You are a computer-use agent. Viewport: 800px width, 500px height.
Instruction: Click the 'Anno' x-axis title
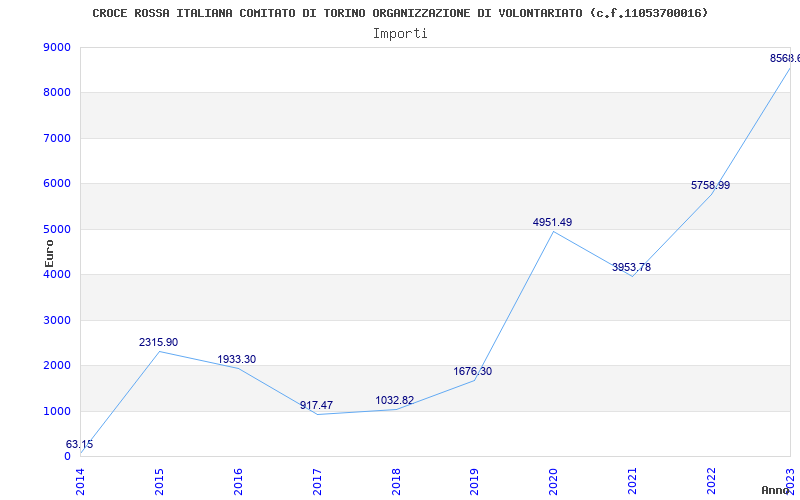776,490
